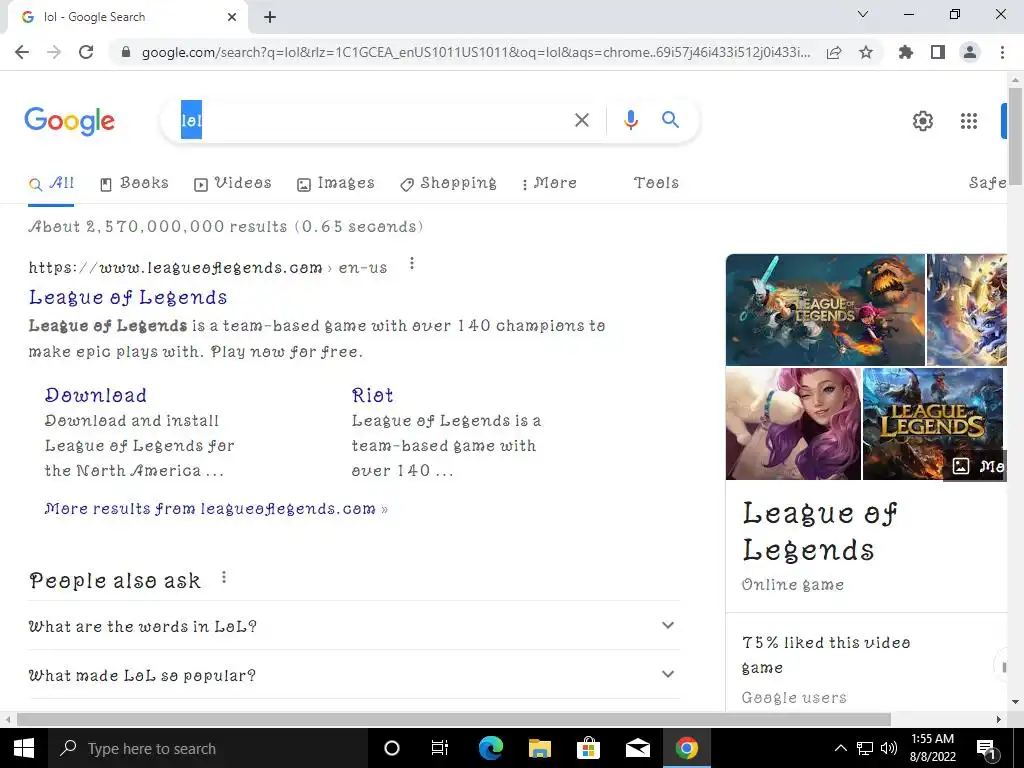The image size is (1024, 768).
Task: Open Chrome profile avatar
Action: 970,52
